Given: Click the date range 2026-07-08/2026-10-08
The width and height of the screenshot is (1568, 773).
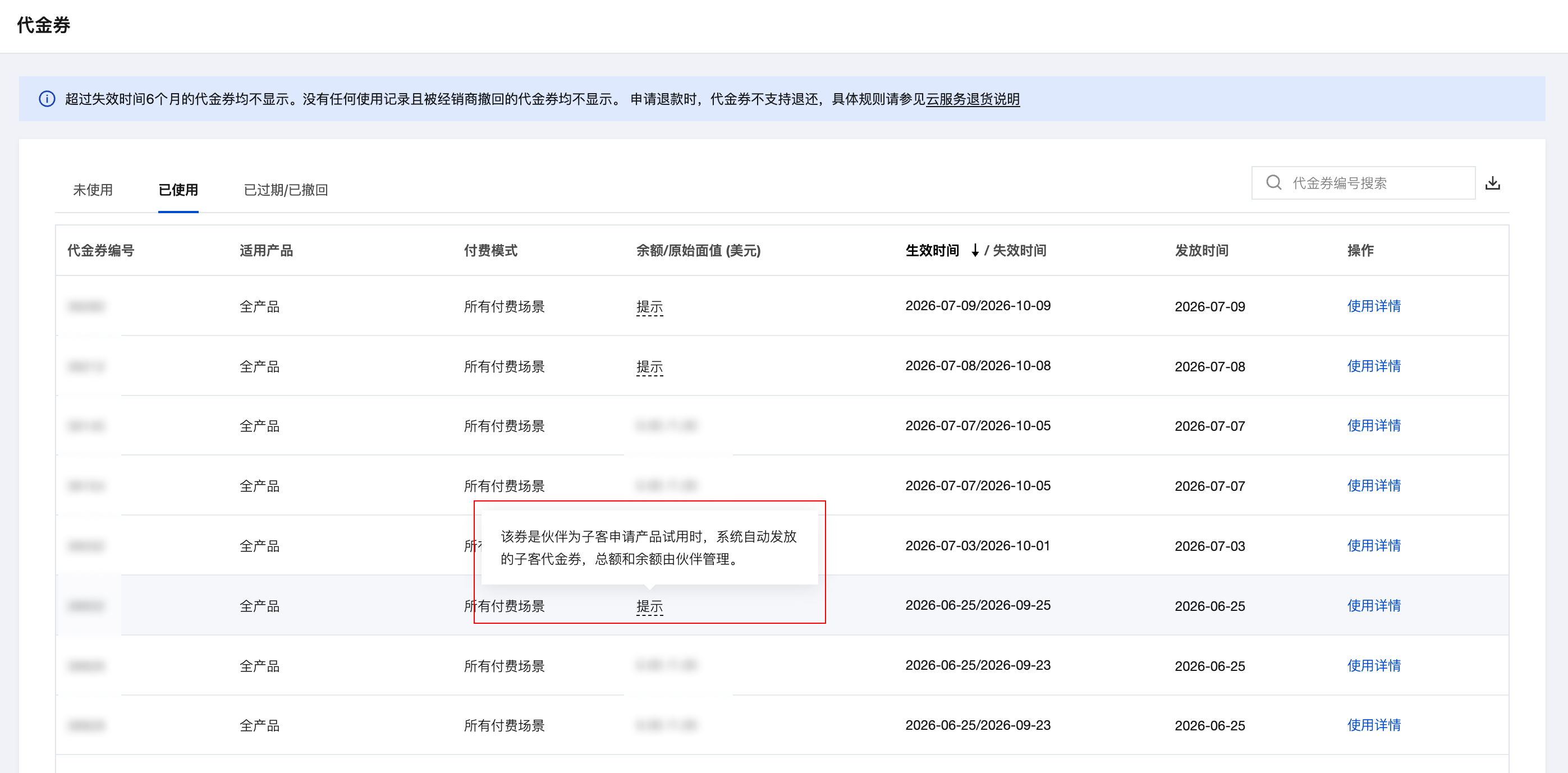Looking at the screenshot, I should pyautogui.click(x=978, y=366).
